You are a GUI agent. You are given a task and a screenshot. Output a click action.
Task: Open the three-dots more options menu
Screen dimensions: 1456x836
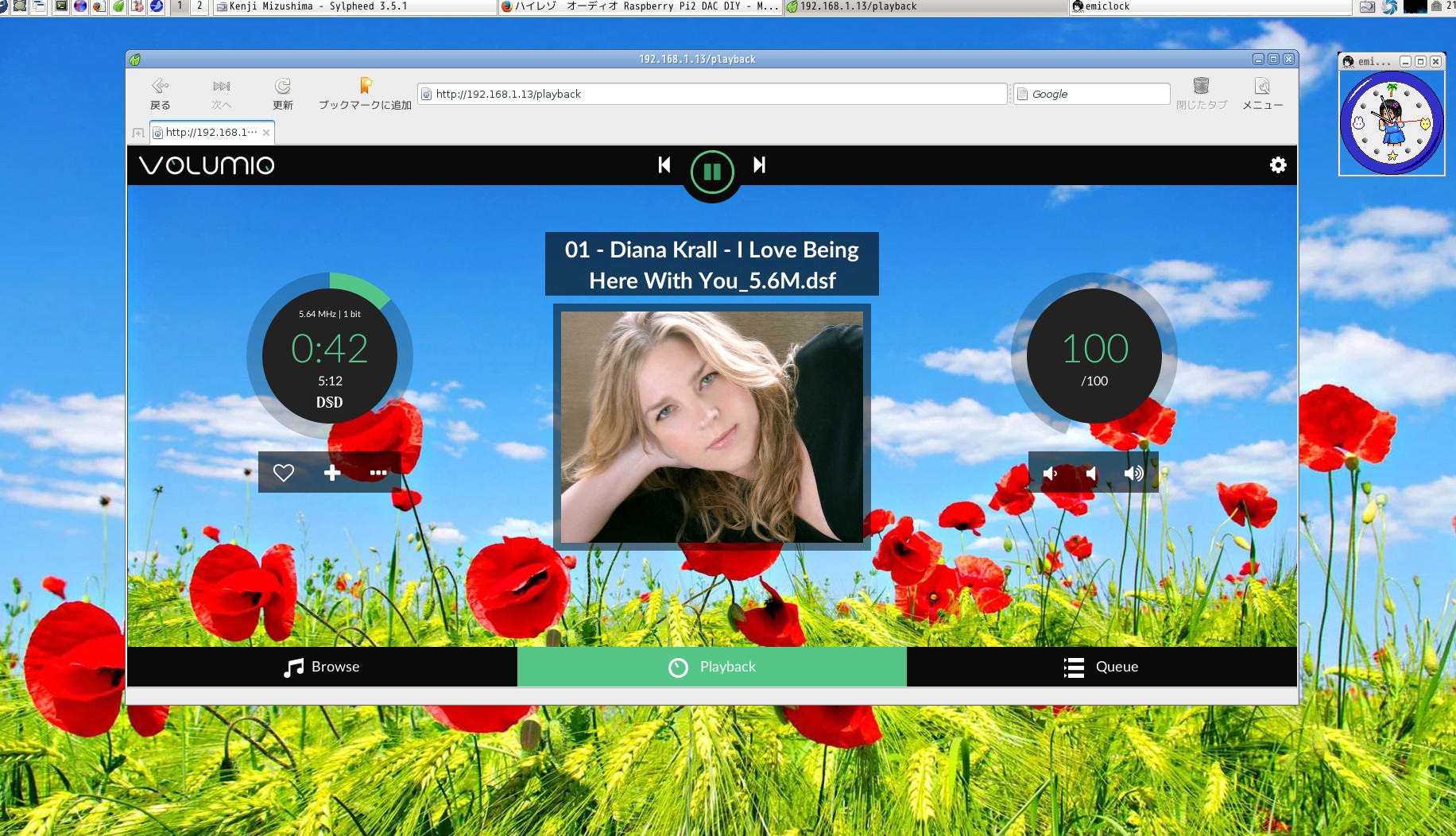pyautogui.click(x=378, y=473)
